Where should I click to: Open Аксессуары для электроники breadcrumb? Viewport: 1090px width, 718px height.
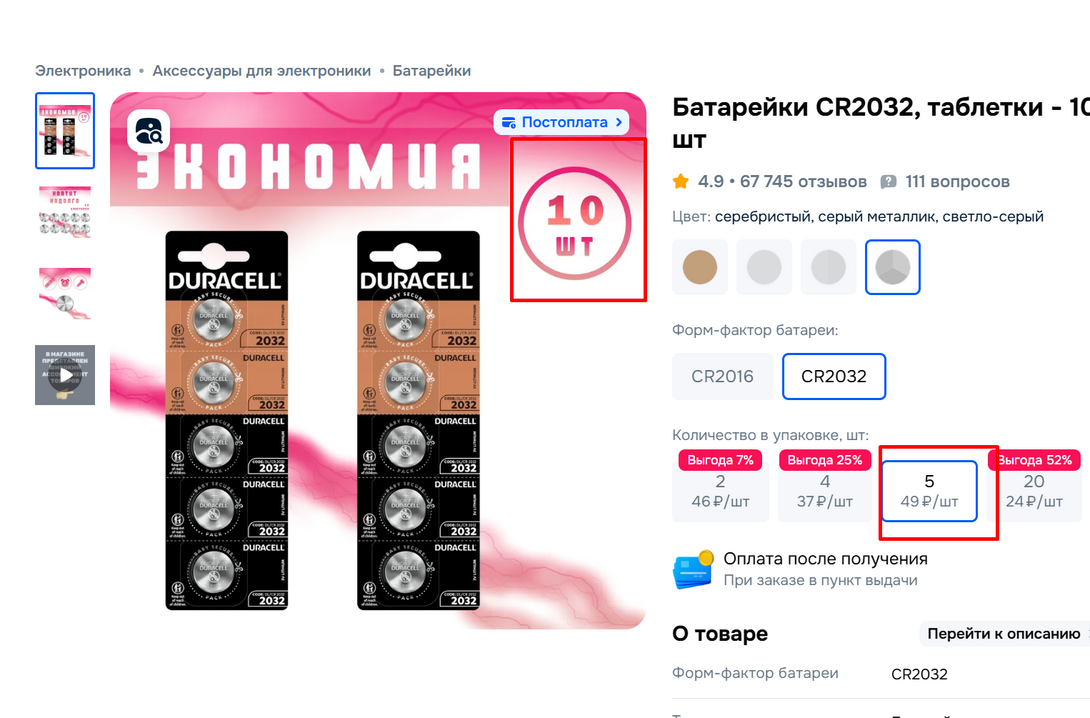(x=261, y=71)
